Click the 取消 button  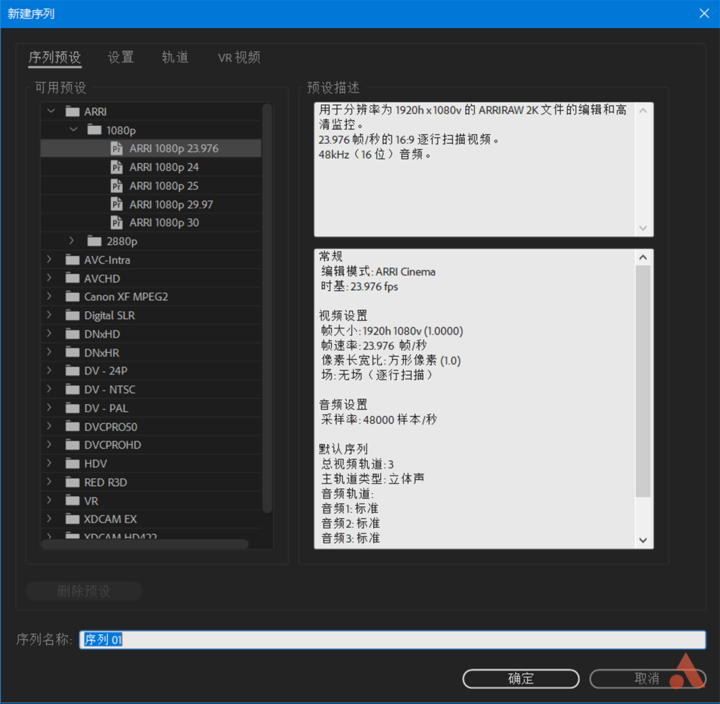click(x=647, y=678)
